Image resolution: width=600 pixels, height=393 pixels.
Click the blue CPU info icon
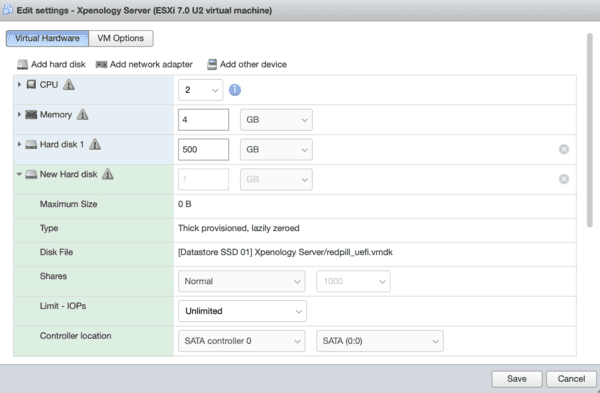[x=235, y=90]
